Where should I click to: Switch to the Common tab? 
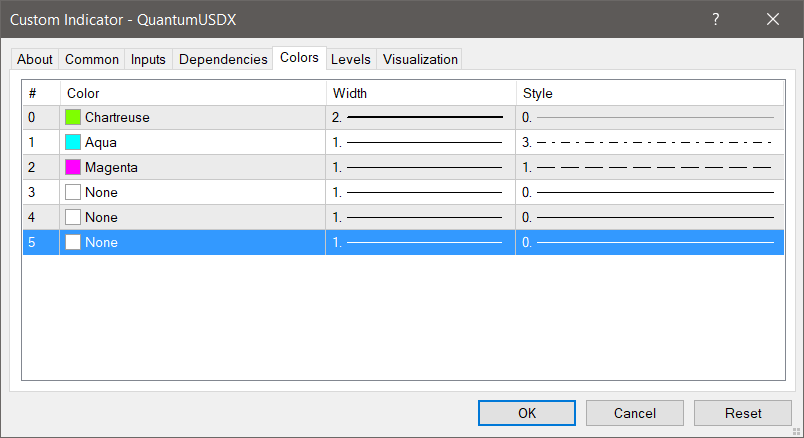point(92,60)
